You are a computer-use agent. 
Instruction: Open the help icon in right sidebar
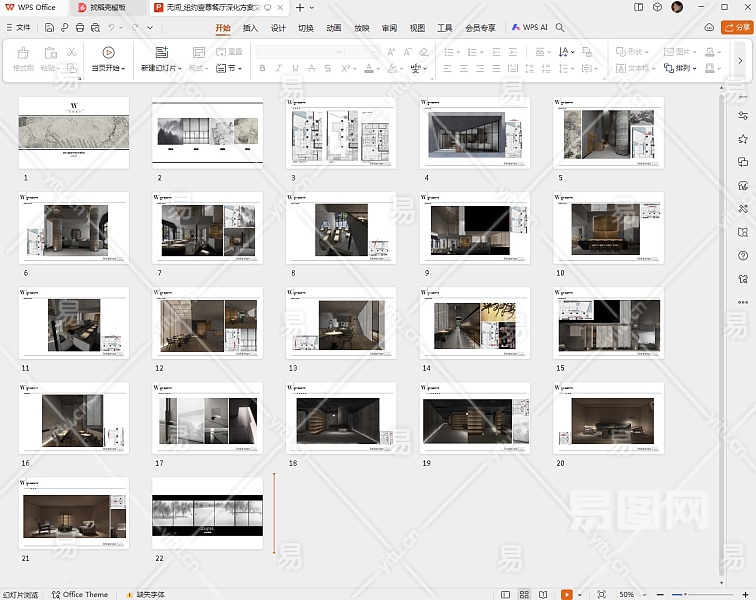(742, 255)
